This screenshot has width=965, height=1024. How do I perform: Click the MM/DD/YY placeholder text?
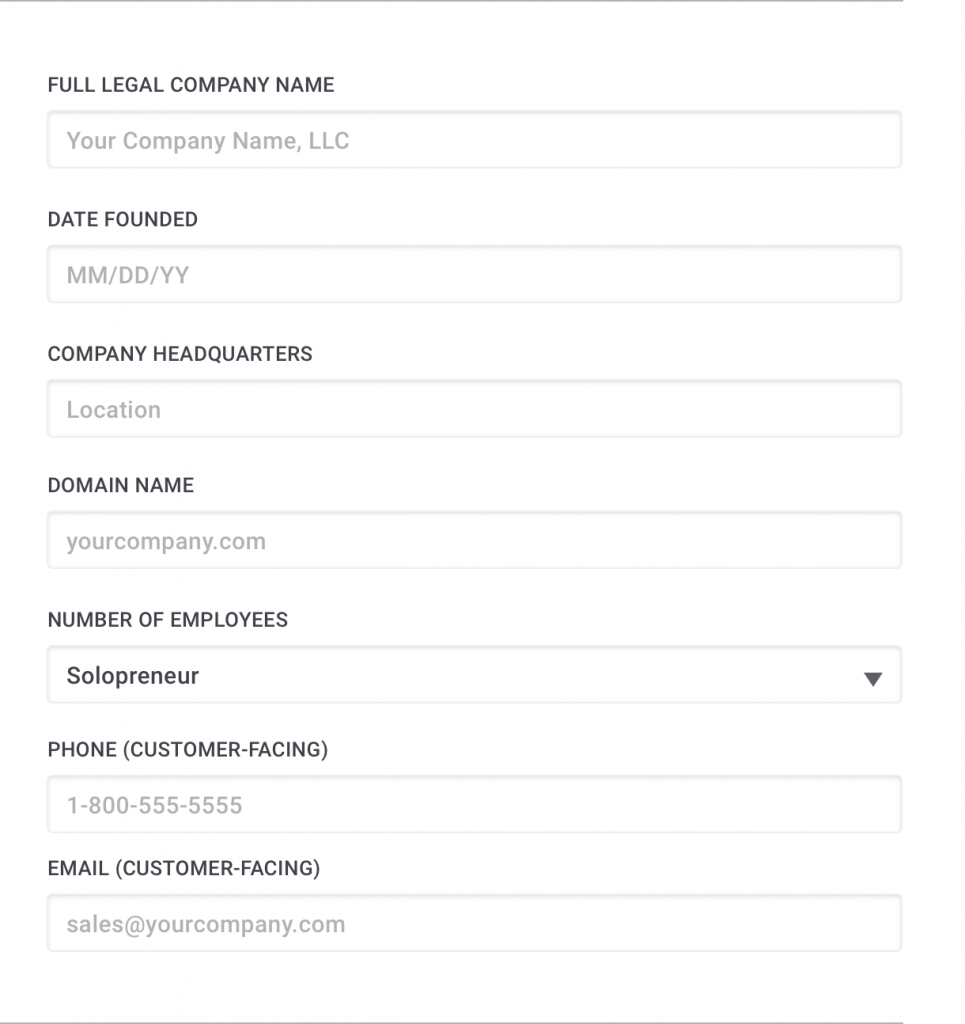(128, 276)
